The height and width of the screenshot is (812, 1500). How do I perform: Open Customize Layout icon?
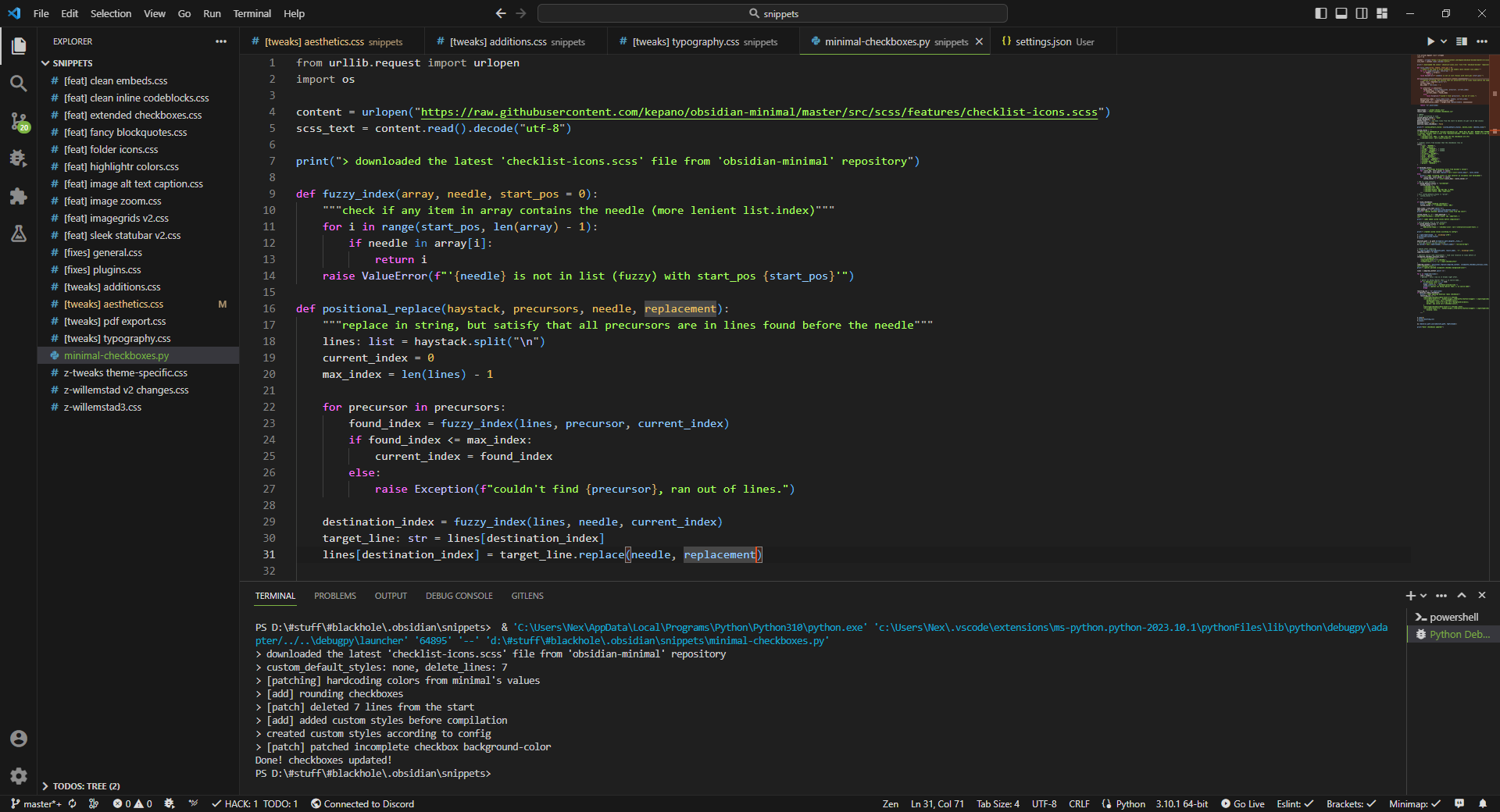1382,13
